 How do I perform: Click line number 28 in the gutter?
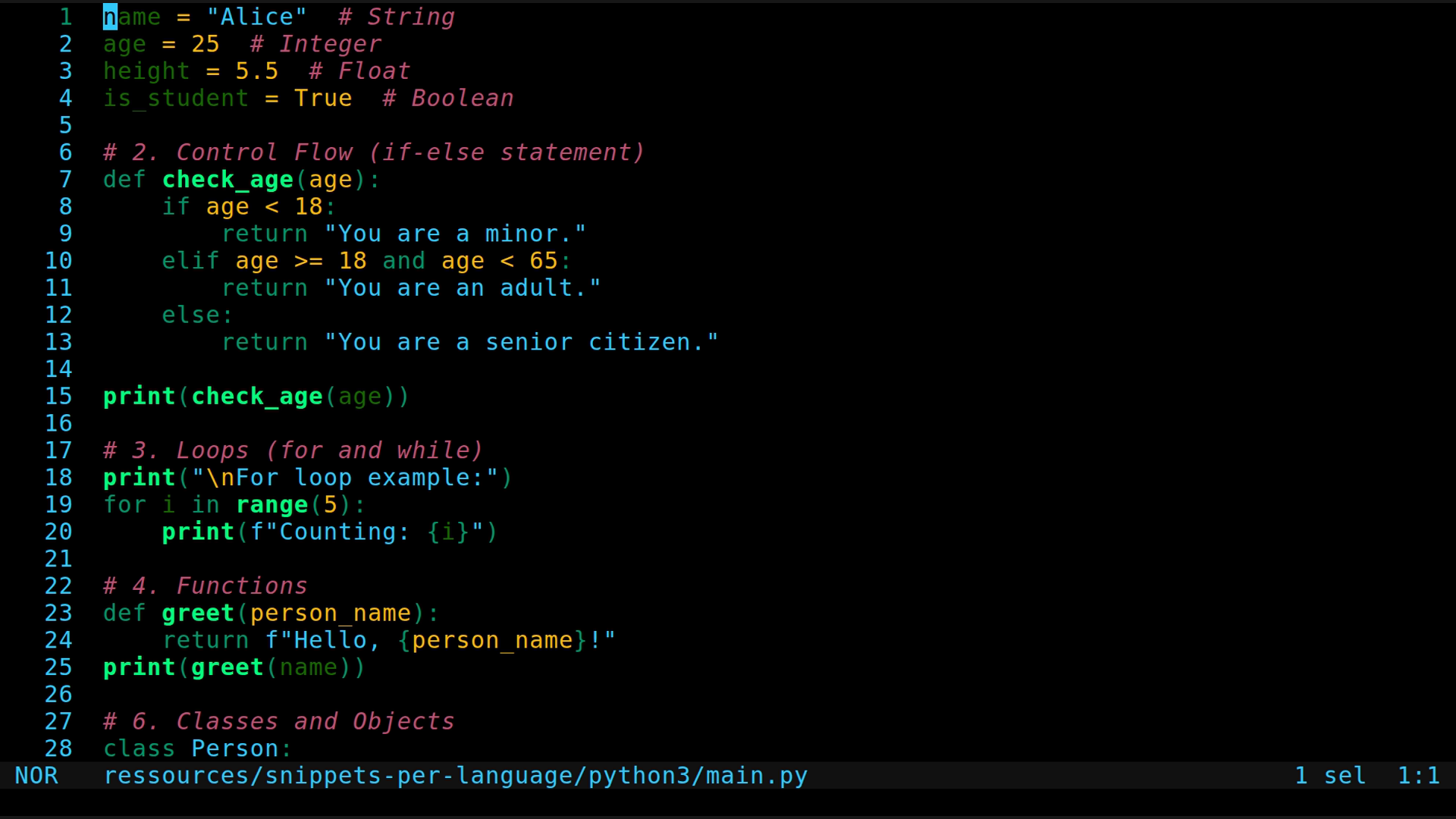(58, 748)
